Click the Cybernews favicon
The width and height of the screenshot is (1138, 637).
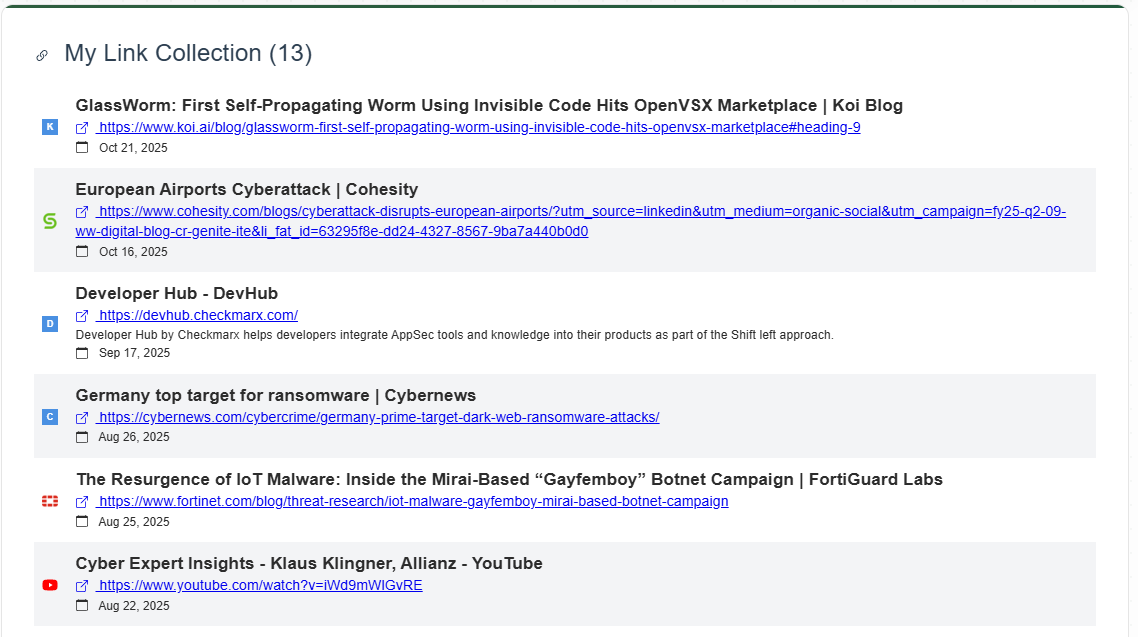(50, 417)
